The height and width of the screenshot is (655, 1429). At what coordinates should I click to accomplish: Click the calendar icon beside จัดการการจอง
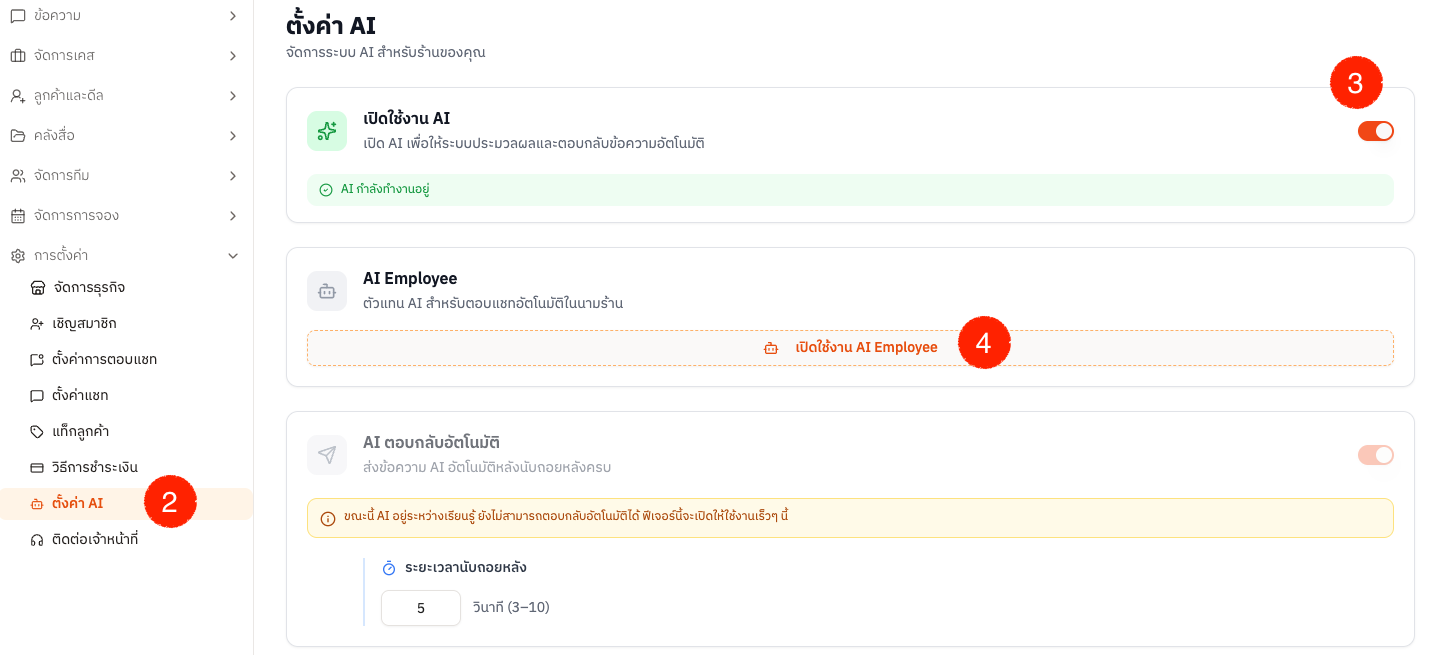click(18, 216)
